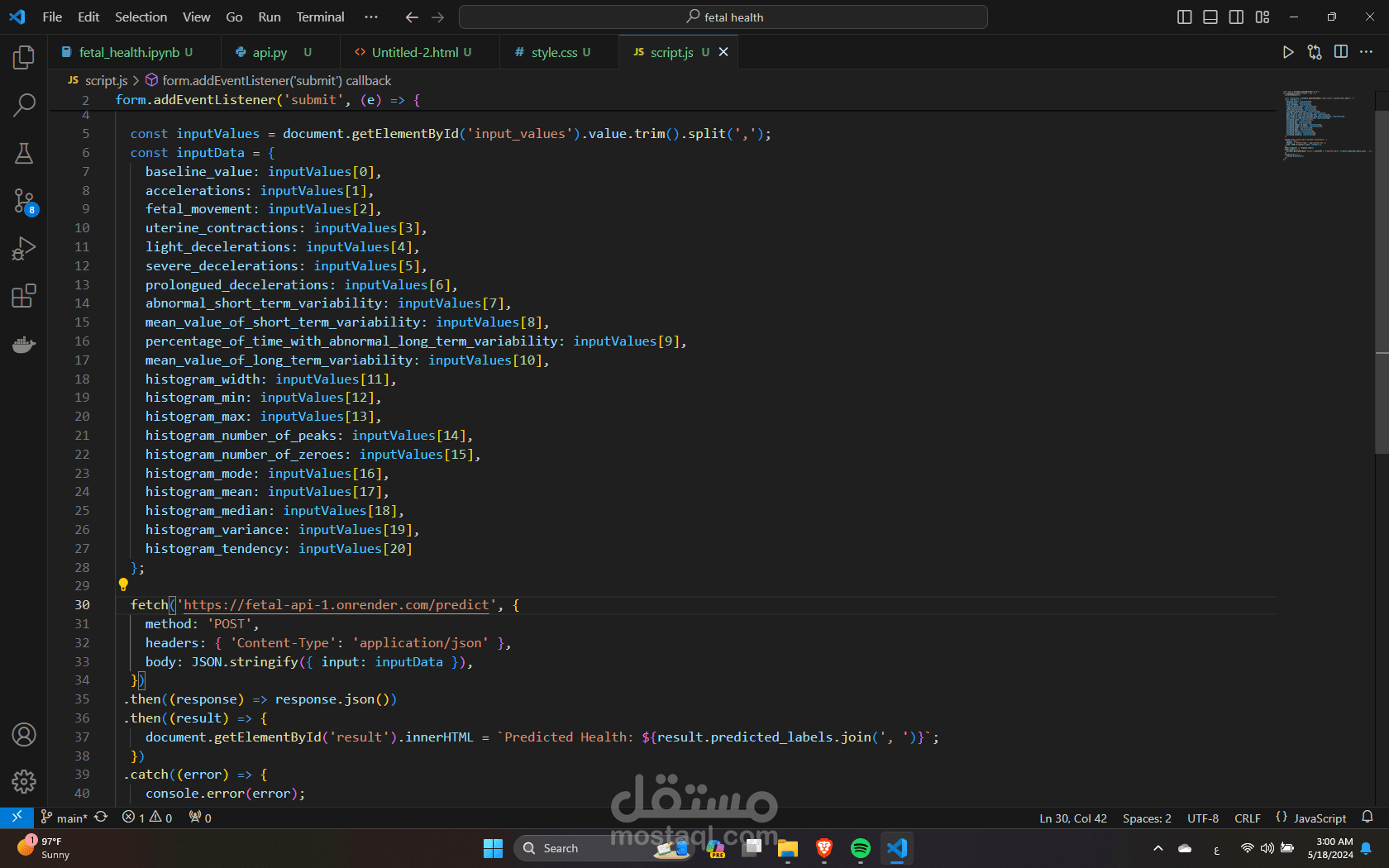Open the Edit menu
Screen dimensions: 1389x868
coord(88,17)
